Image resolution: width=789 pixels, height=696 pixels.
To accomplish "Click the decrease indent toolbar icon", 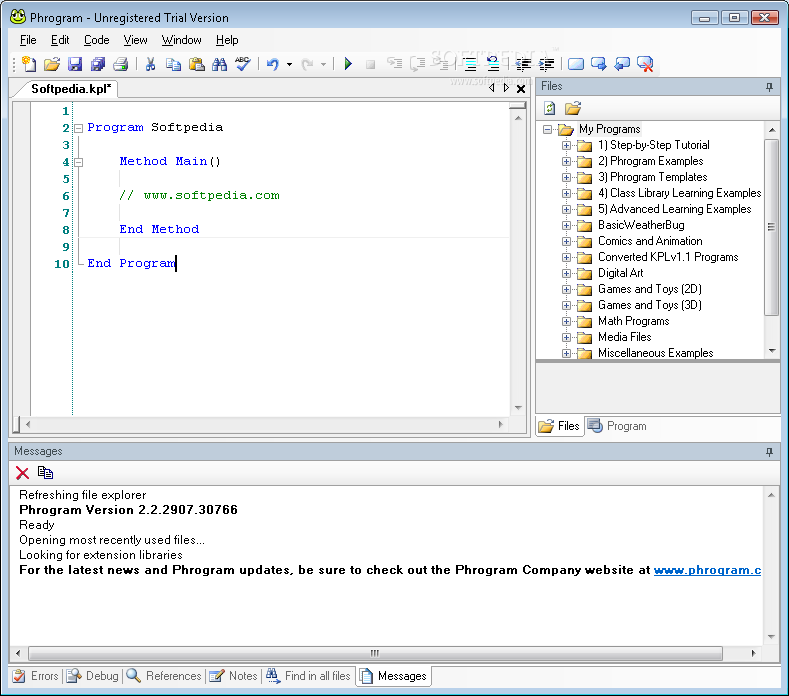I will (523, 64).
